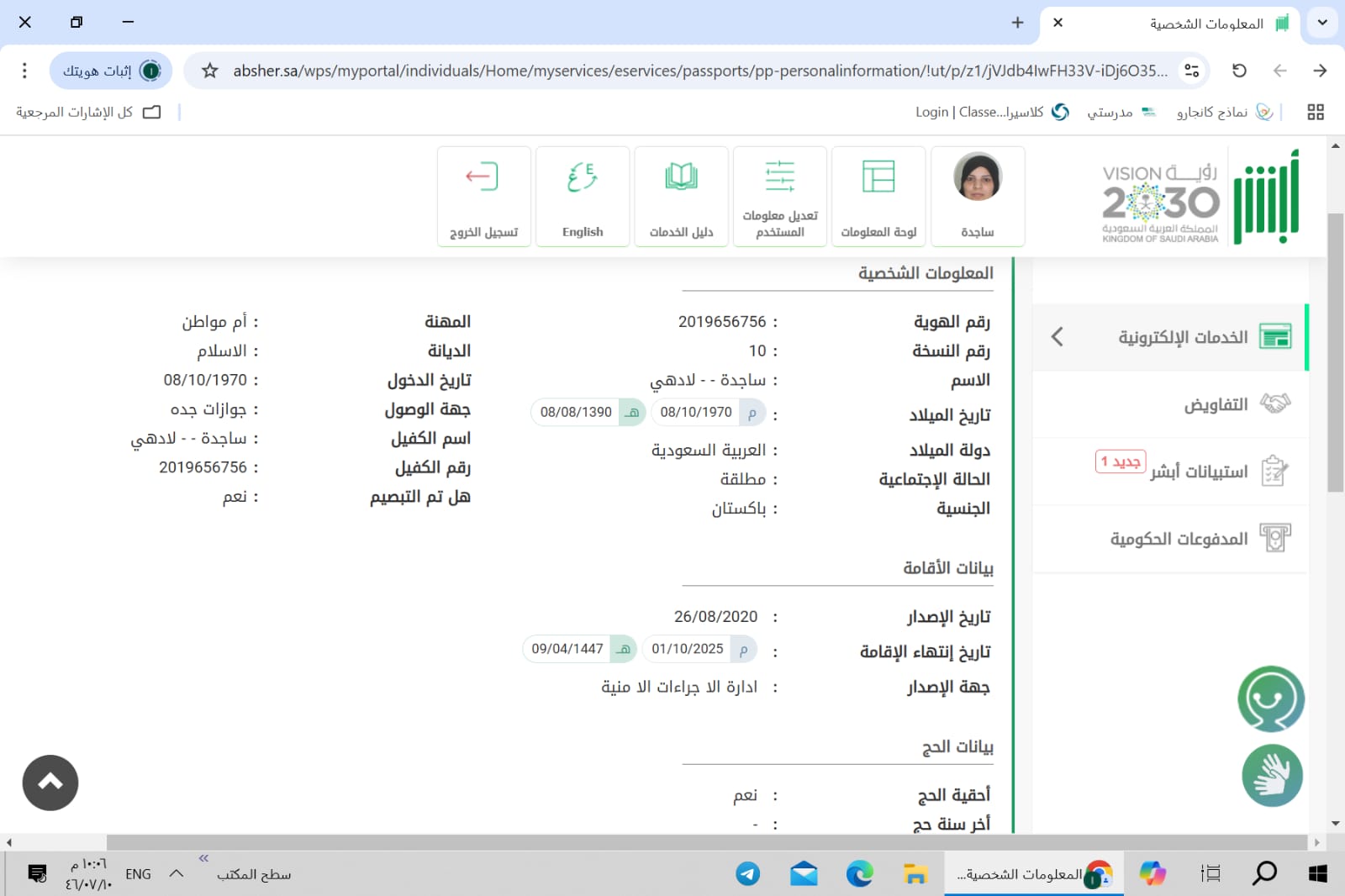This screenshot has width=1345, height=896.
Task: Click the scroll-to-top arrow button
Action: tap(50, 783)
